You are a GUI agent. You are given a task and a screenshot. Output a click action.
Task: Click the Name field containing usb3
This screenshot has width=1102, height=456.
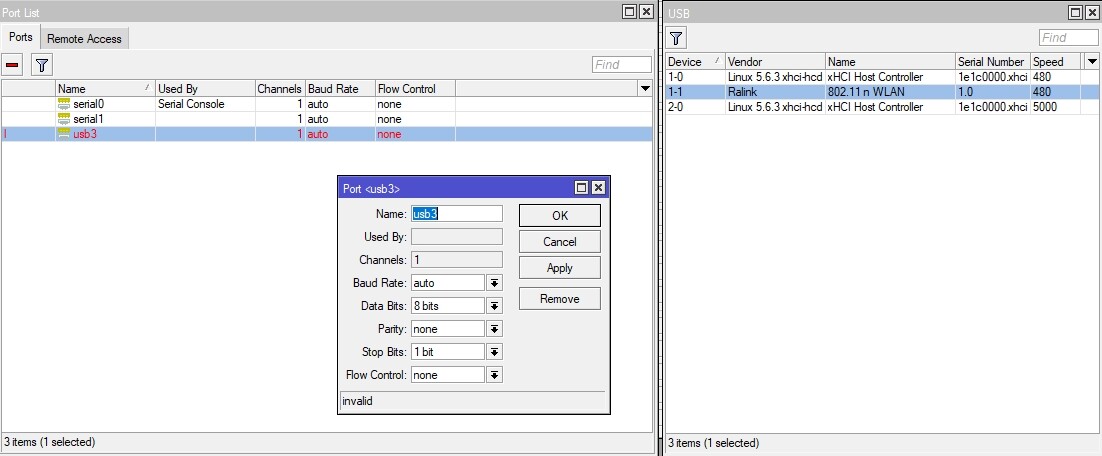[x=457, y=214]
